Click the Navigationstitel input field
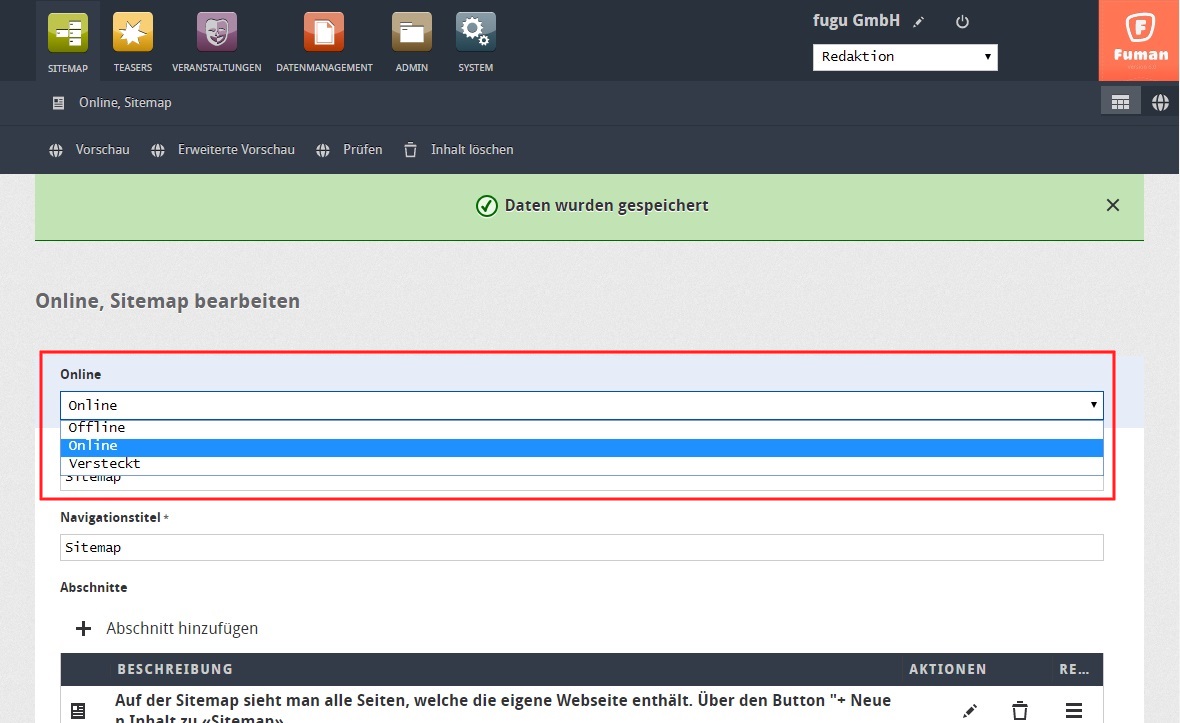 tap(582, 548)
